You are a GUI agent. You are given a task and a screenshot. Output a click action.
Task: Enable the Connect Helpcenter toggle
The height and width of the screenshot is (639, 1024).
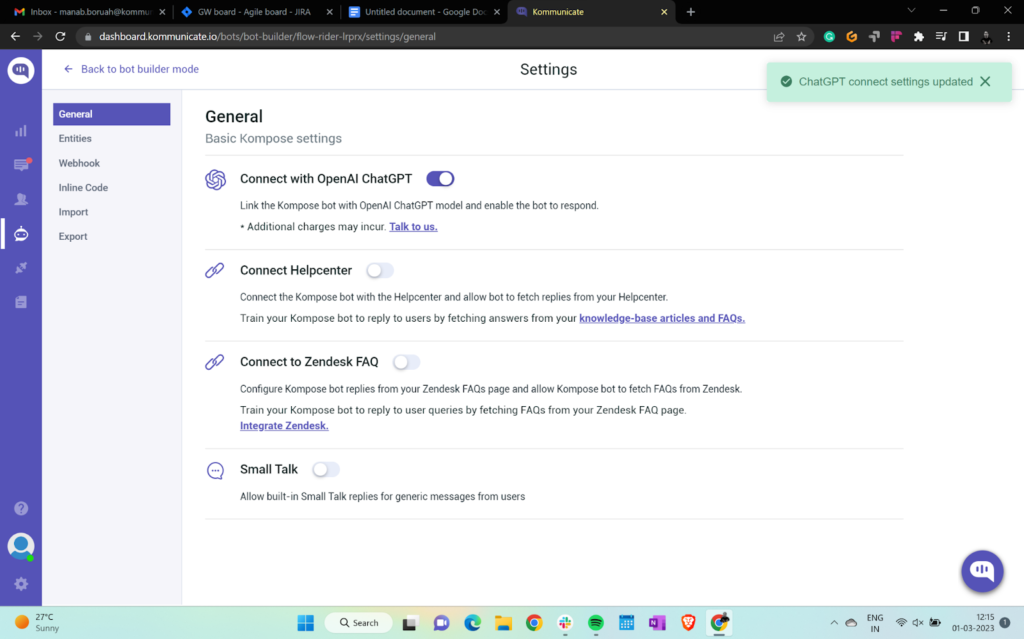click(379, 270)
